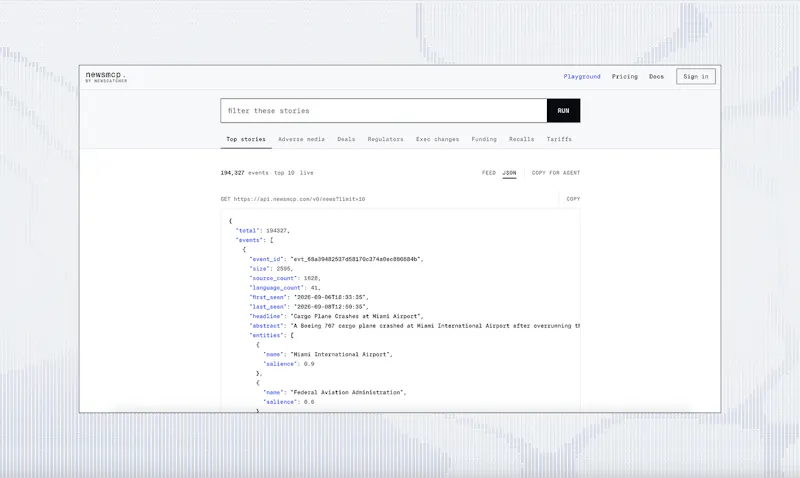
Task: Focus the 'filter these stories' input
Action: (384, 111)
